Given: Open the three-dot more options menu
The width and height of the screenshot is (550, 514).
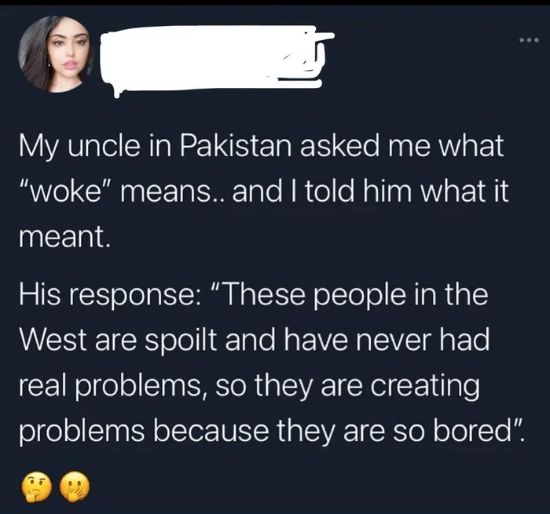Looking at the screenshot, I should click(529, 40).
